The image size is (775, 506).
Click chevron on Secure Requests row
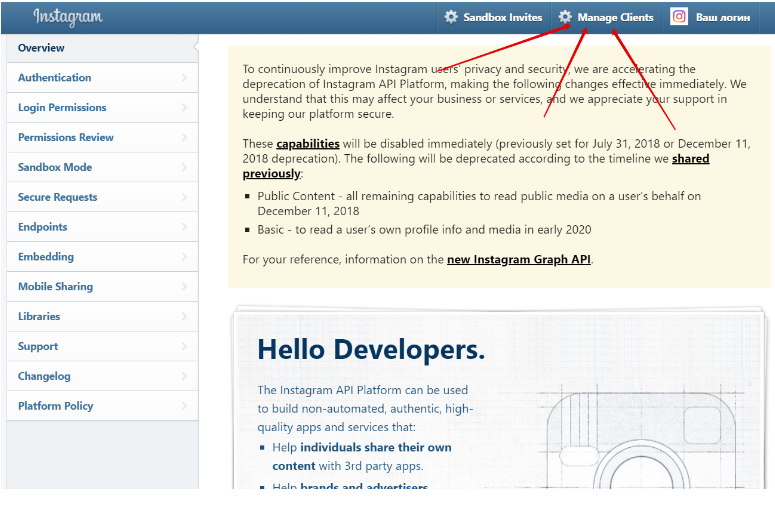pyautogui.click(x=184, y=197)
